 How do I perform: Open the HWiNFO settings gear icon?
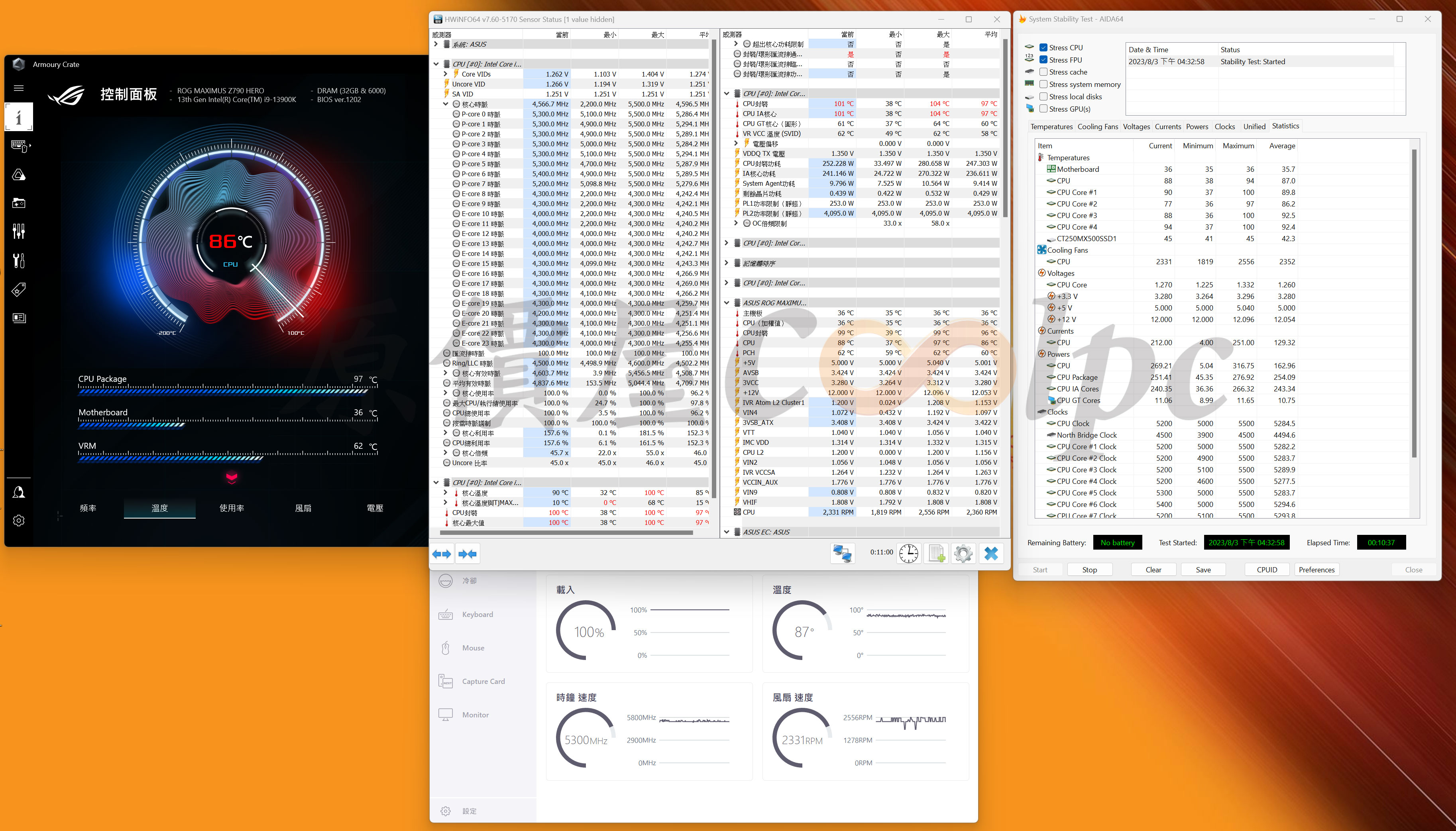(x=963, y=553)
